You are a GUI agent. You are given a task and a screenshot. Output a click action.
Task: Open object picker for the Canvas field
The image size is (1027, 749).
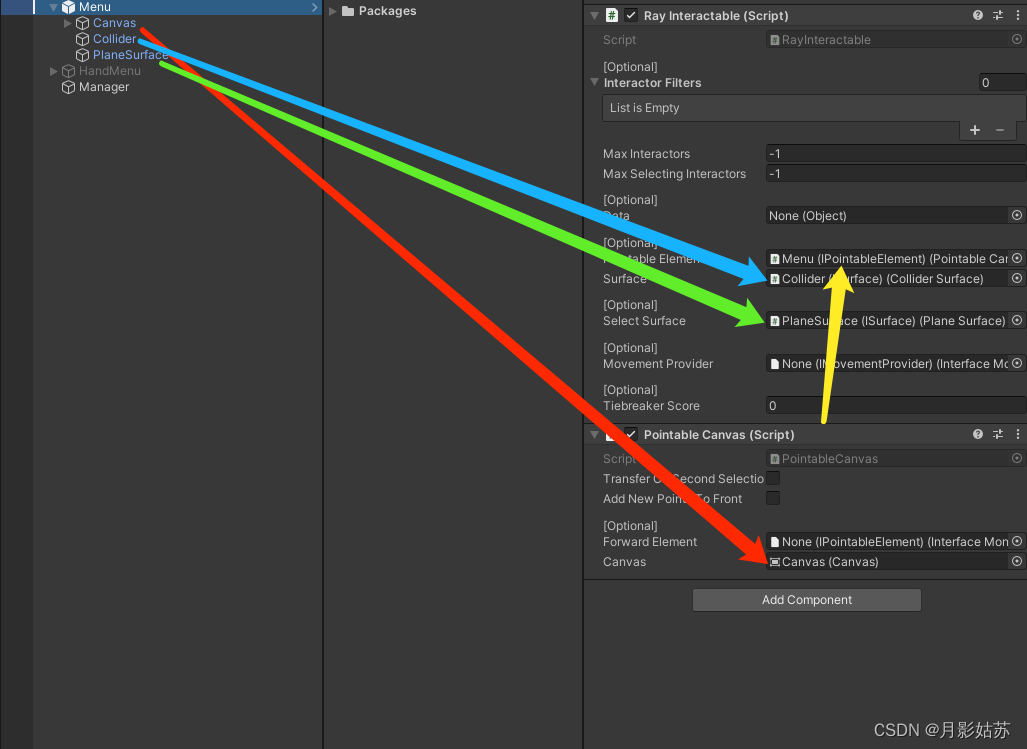1017,561
